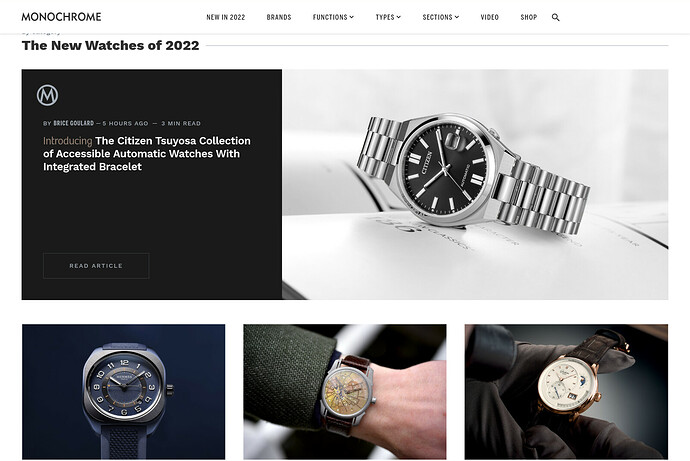690x461 pixels.
Task: Go to MONOCHROME home logo
Action: click(61, 17)
